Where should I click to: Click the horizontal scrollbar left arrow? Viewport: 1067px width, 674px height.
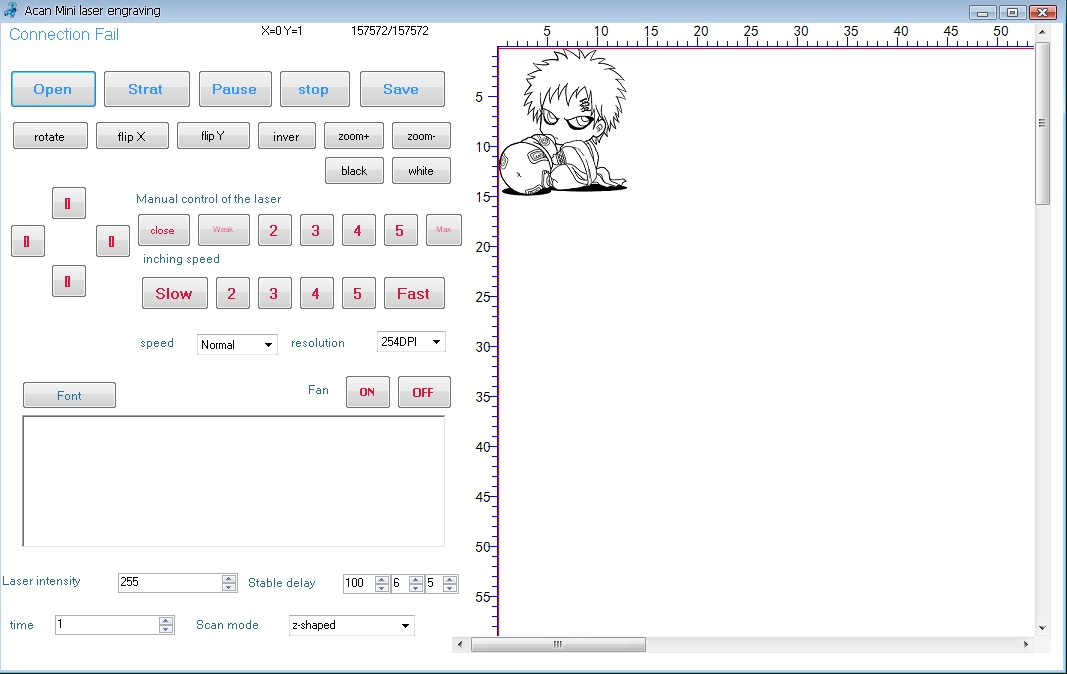click(461, 644)
